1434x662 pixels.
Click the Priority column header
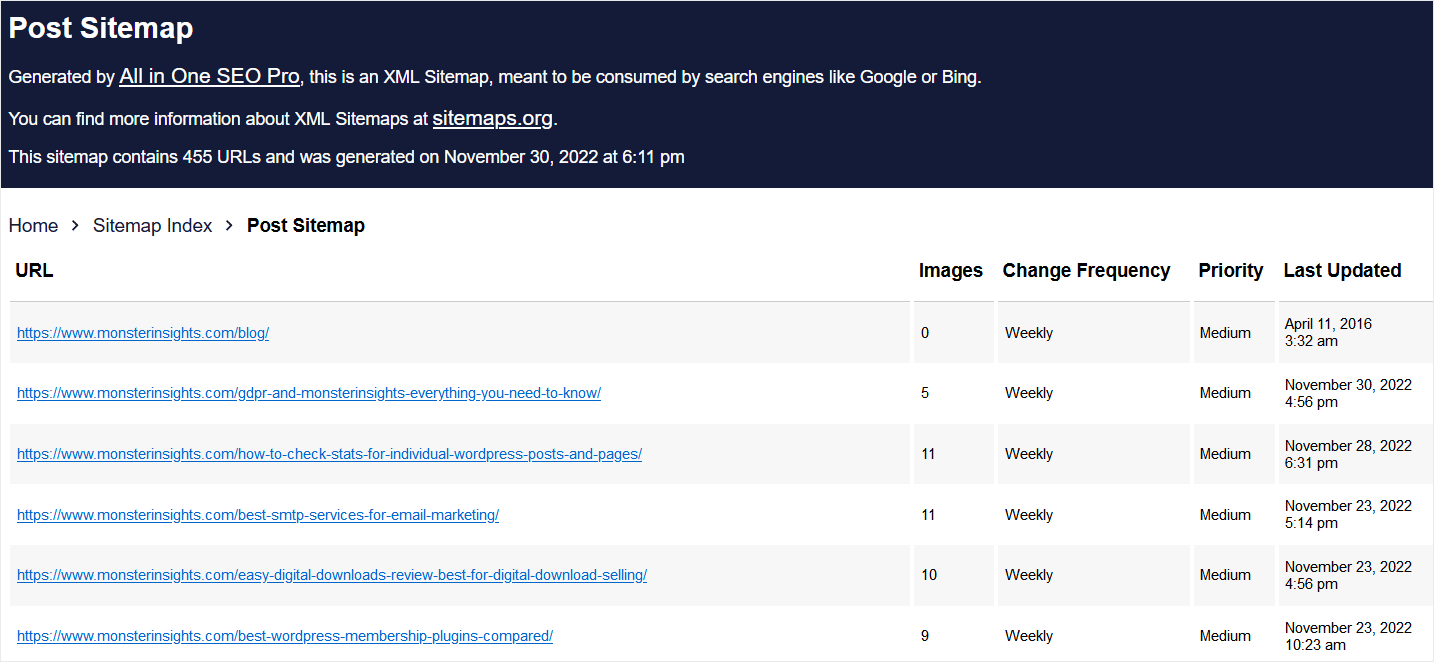click(1230, 270)
